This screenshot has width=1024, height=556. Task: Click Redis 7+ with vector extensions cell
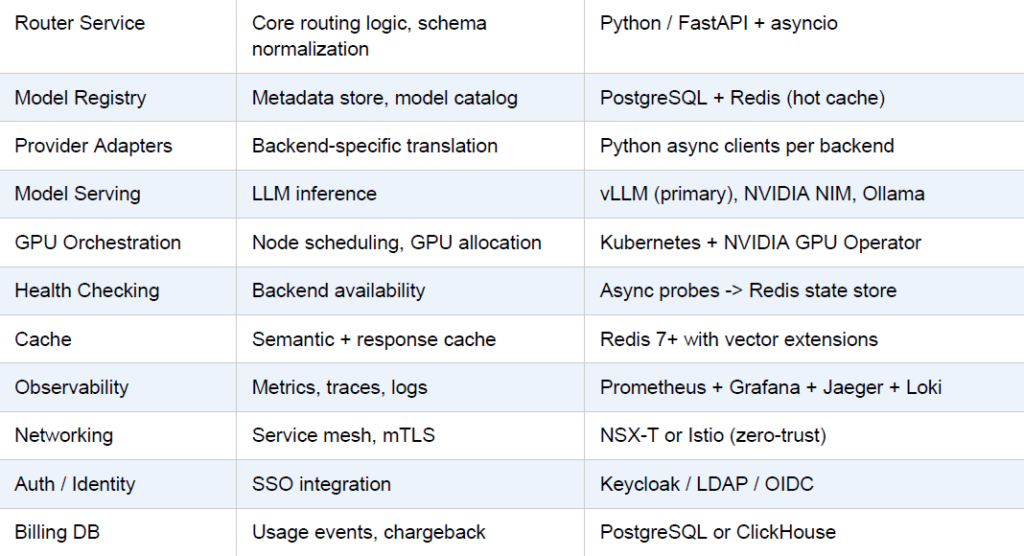tap(738, 340)
